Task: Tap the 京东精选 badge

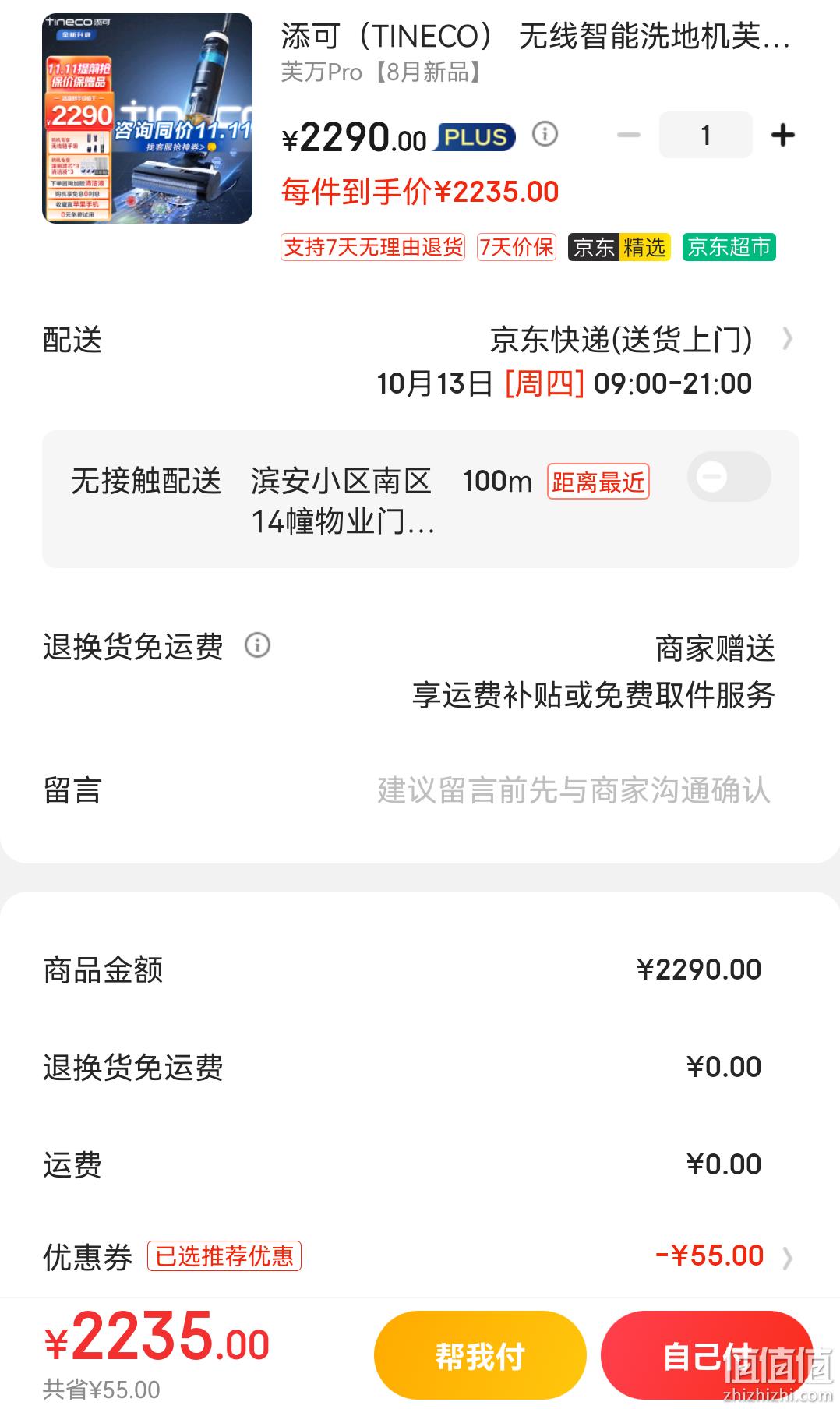Action: 619,247
